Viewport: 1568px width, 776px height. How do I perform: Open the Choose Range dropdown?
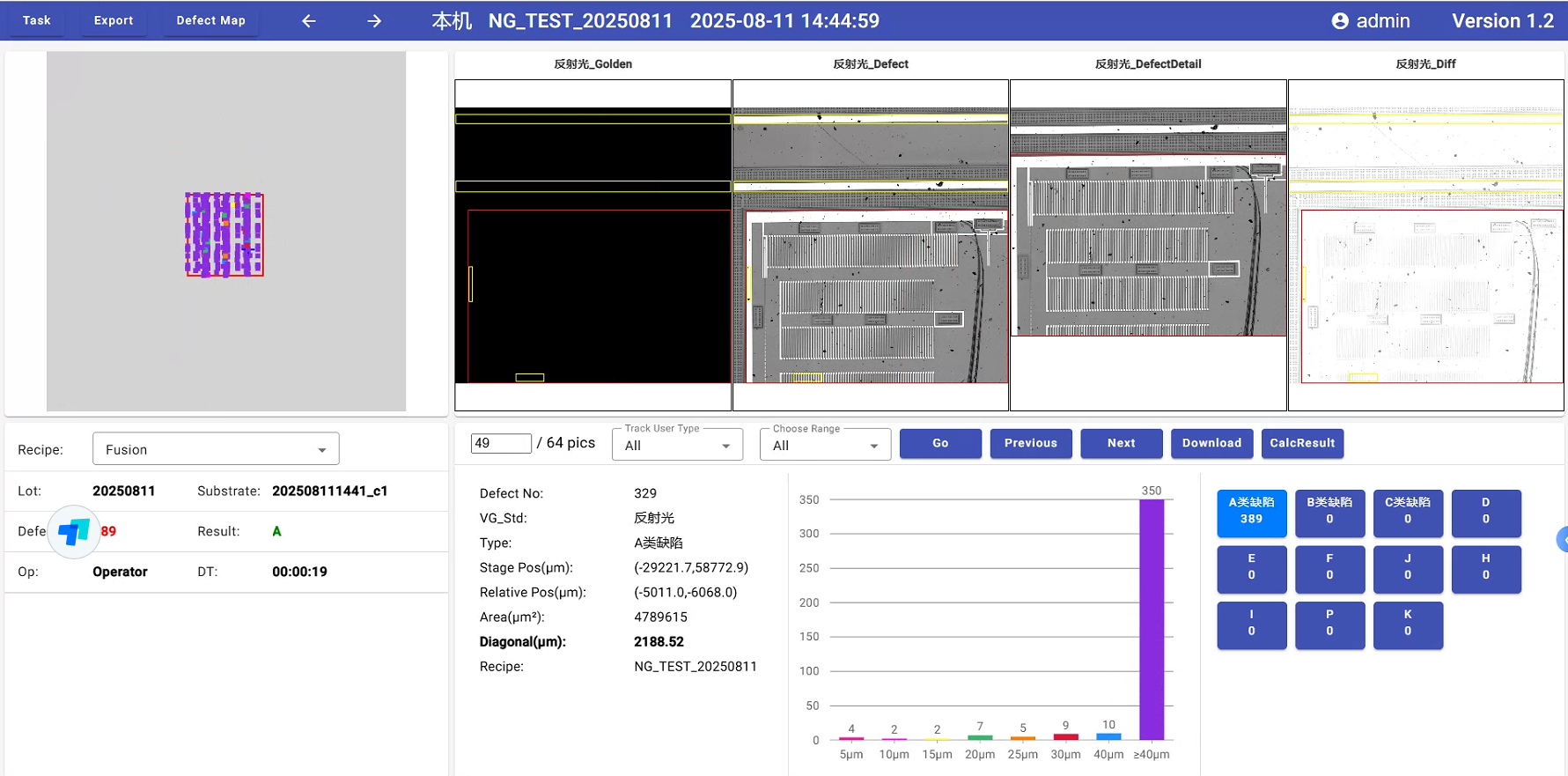[x=825, y=445]
